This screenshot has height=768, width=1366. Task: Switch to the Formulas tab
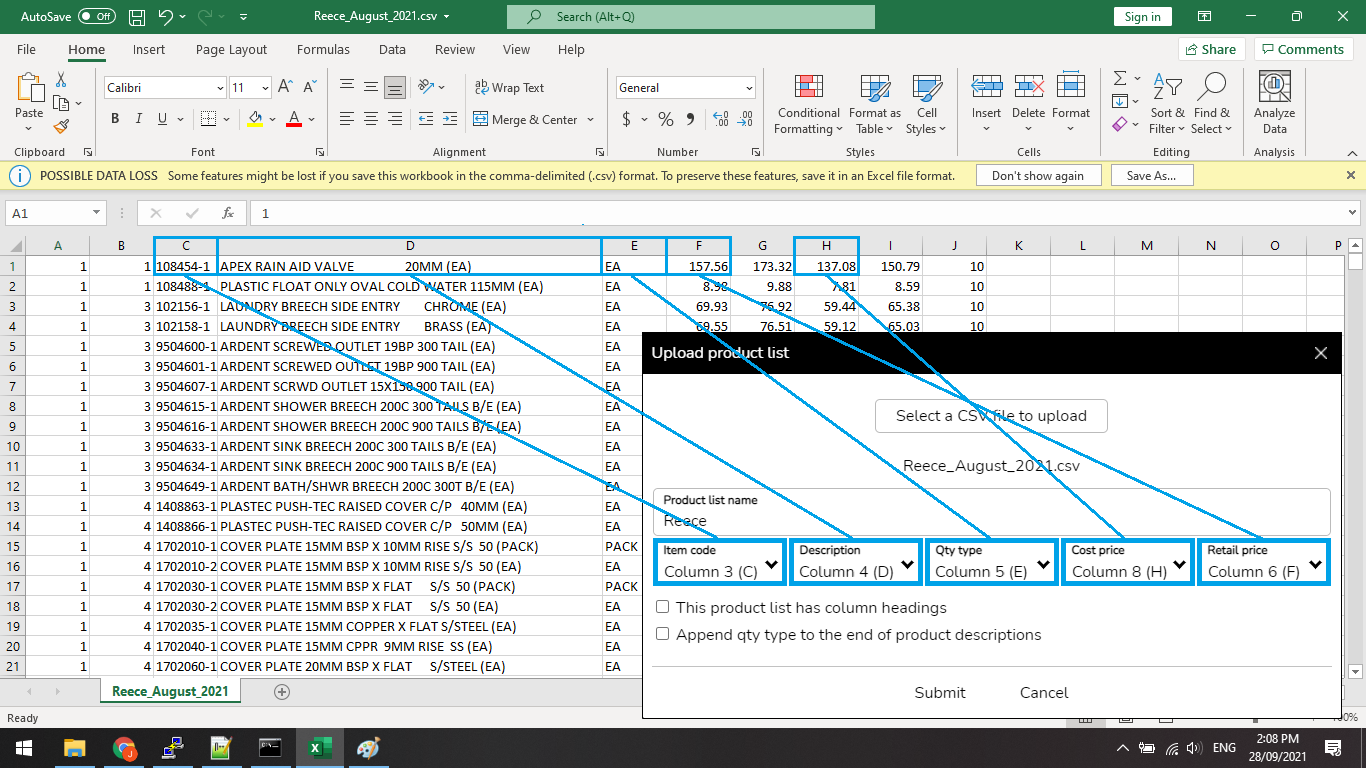click(323, 49)
